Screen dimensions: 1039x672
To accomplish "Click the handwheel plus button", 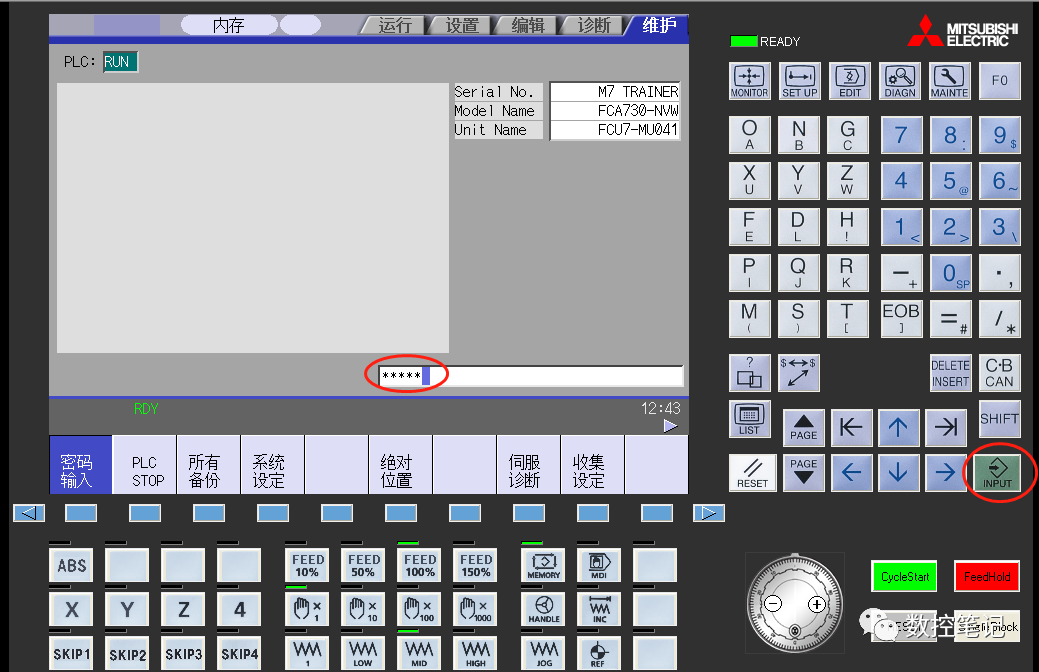I will point(816,604).
